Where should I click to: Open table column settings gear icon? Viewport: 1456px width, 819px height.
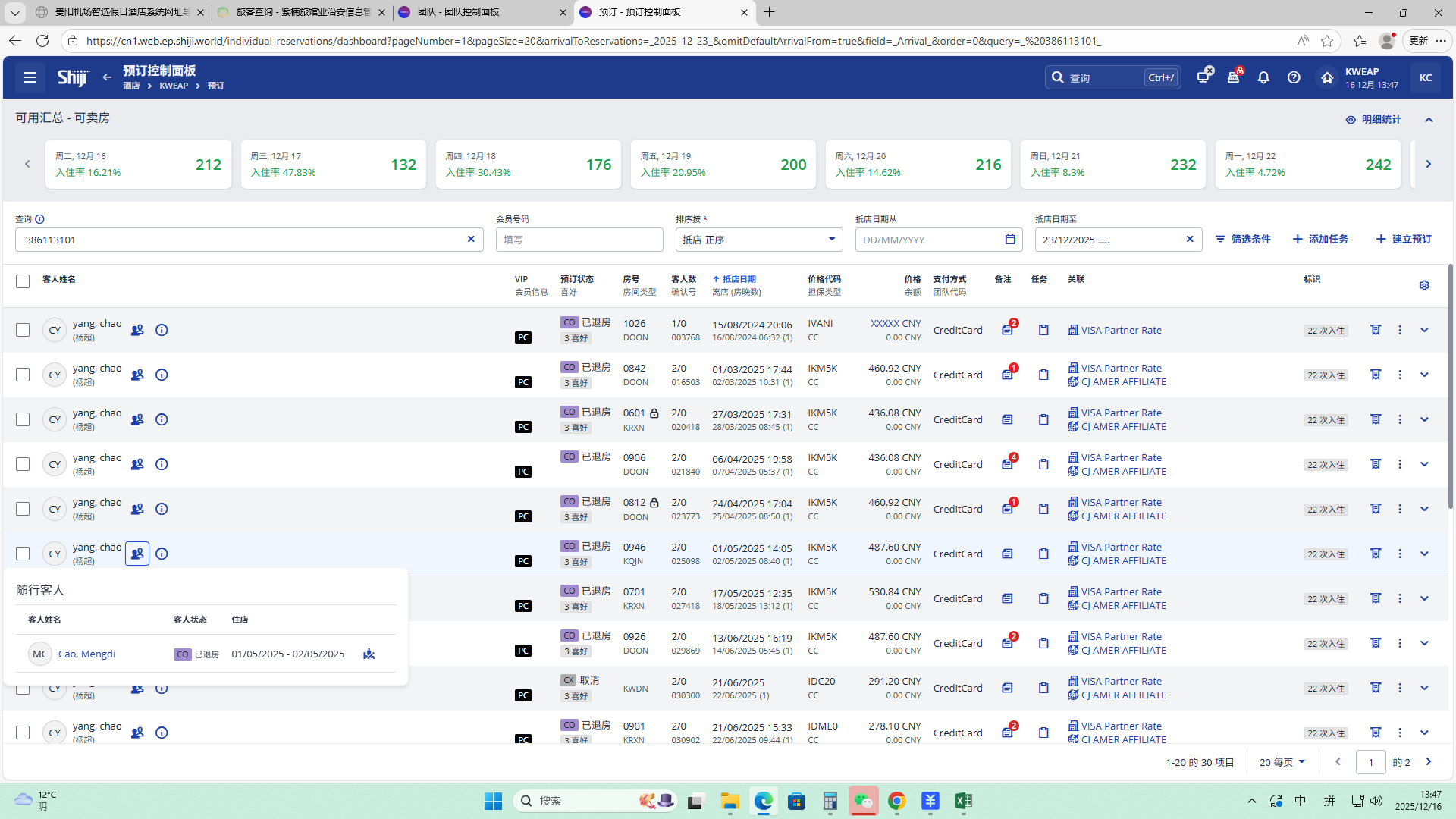1423,285
